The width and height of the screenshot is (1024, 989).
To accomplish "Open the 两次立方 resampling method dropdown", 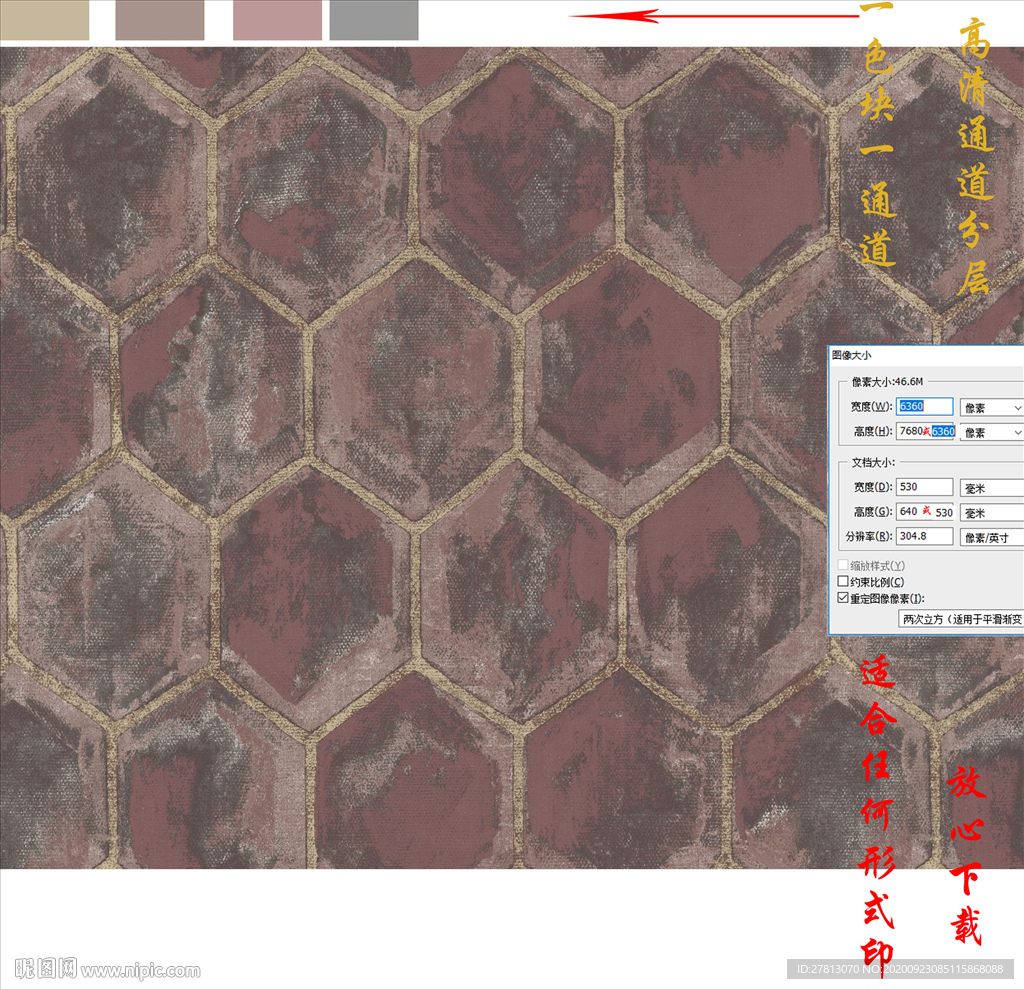I will pyautogui.click(x=961, y=619).
